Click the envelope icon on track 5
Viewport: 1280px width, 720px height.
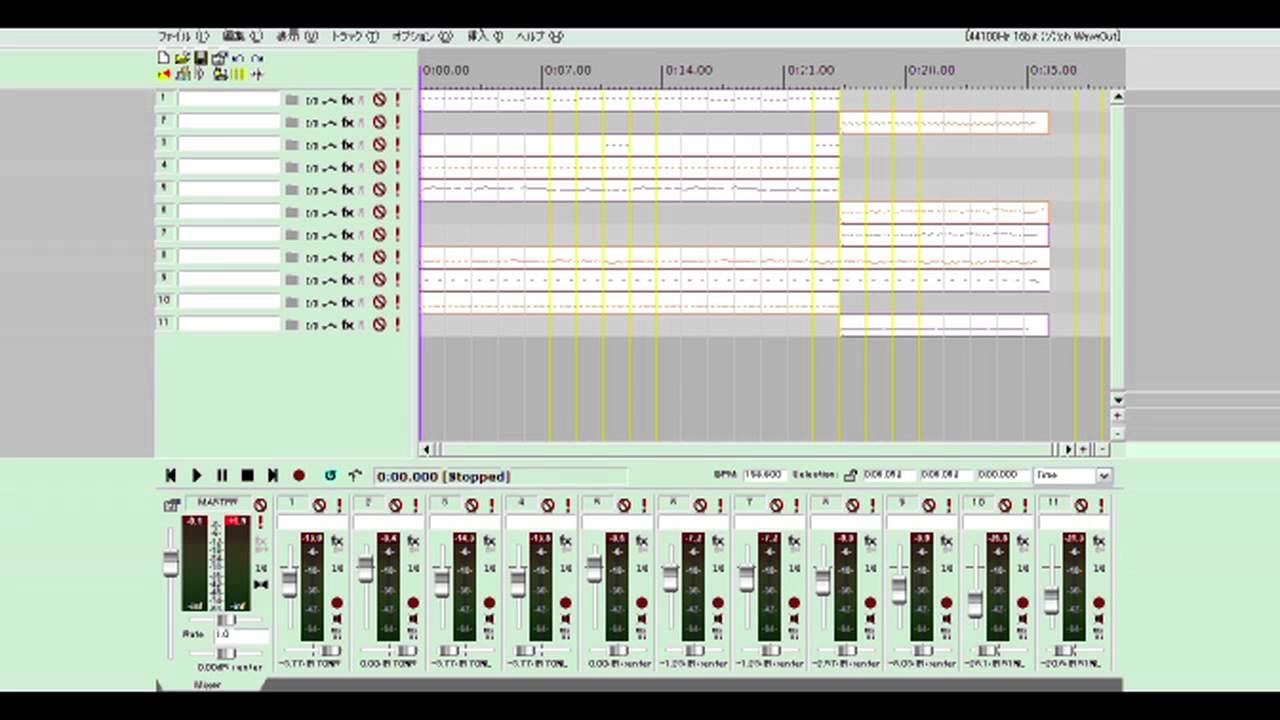pos(329,190)
